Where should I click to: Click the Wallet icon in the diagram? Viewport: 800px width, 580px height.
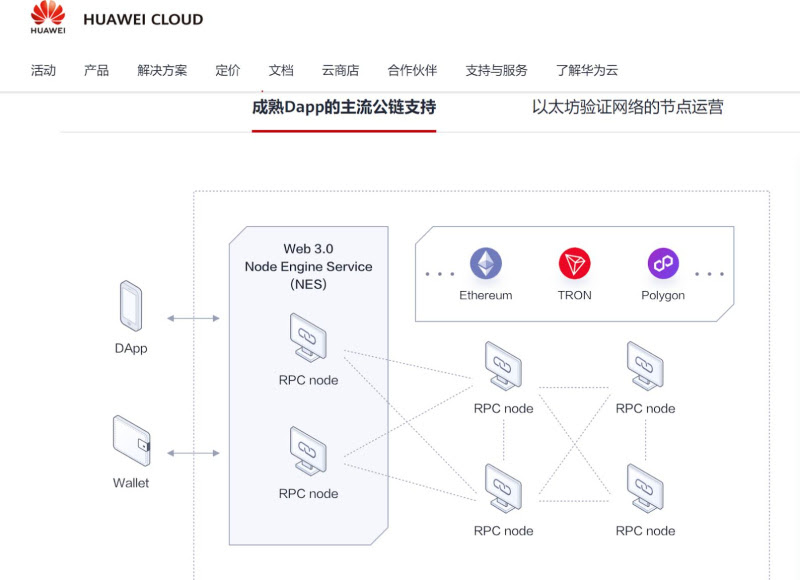[x=132, y=440]
